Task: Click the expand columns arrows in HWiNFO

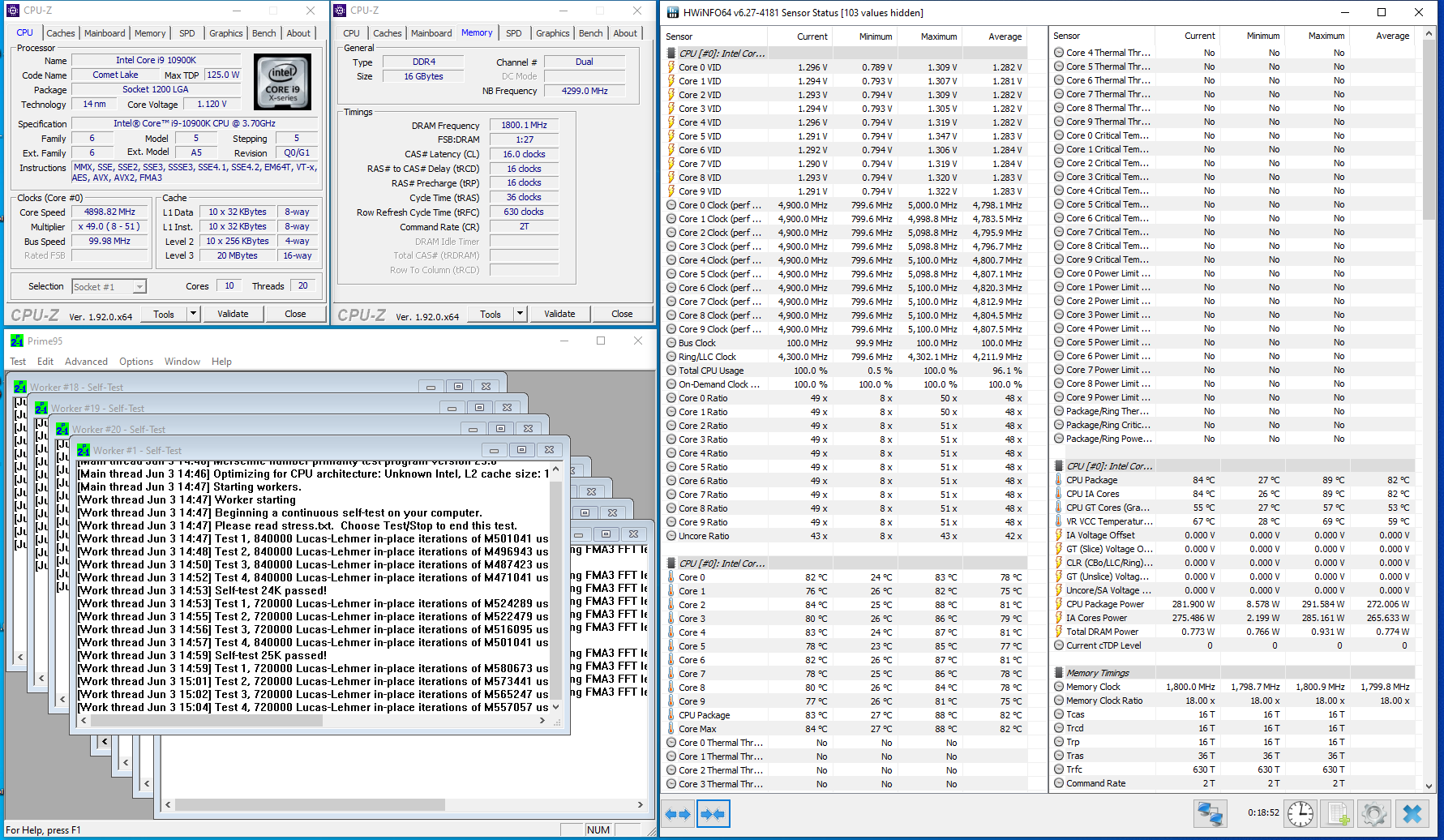Action: coord(678,814)
